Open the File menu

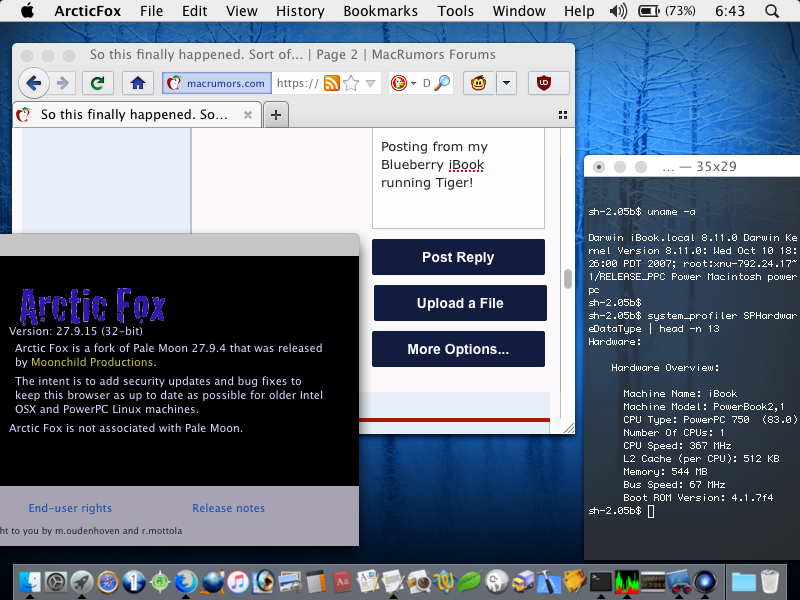coord(152,11)
